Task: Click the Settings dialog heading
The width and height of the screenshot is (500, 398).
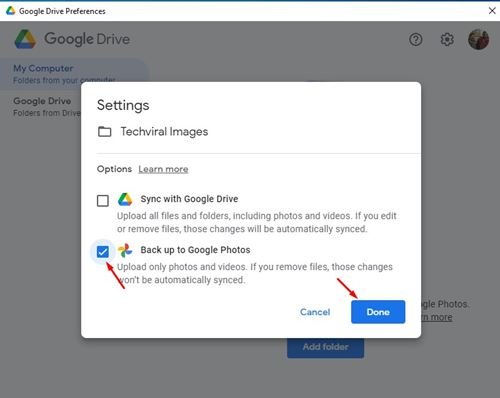Action: pos(123,105)
